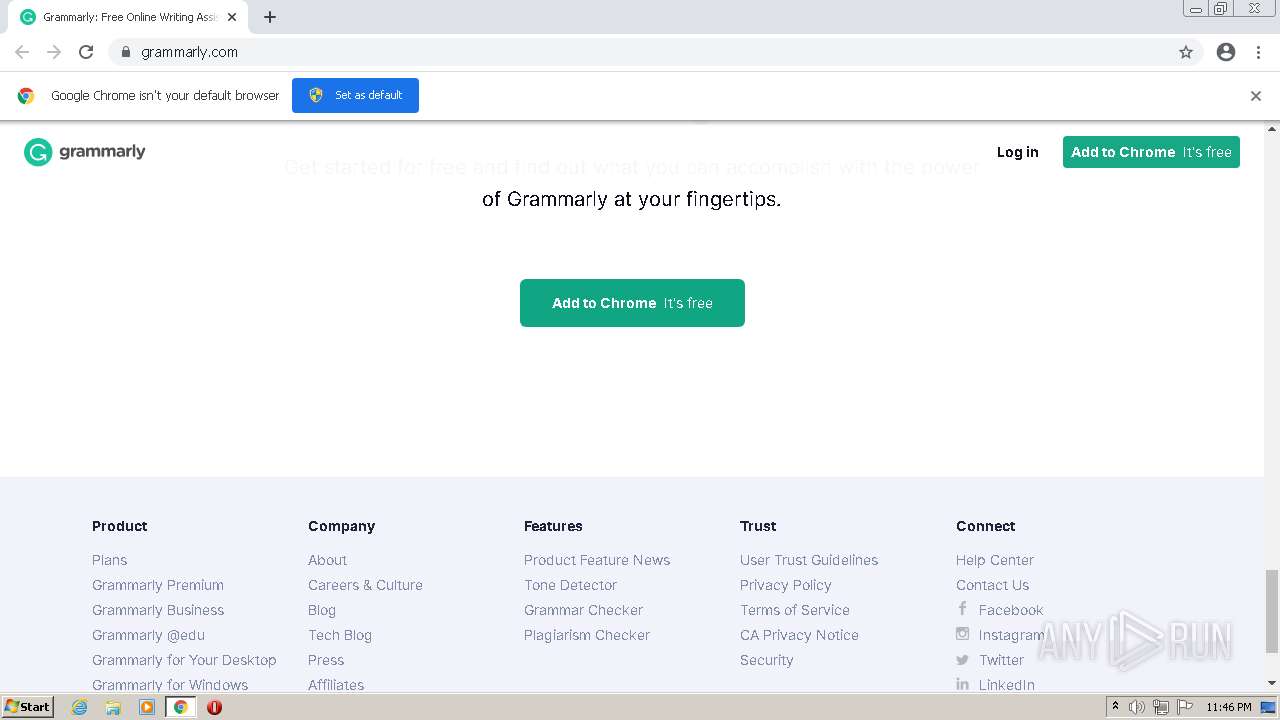Screen dimensions: 1280x720
Task: Reload the page with the refresh icon
Action: (86, 52)
